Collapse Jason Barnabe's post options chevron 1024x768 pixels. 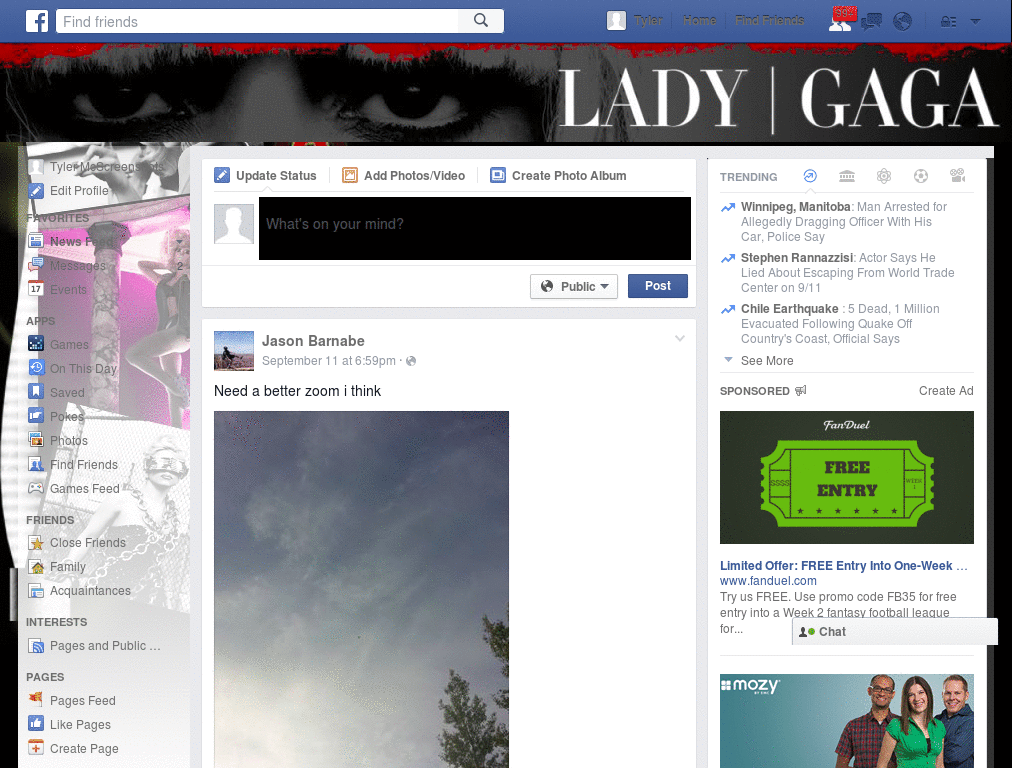coord(680,338)
